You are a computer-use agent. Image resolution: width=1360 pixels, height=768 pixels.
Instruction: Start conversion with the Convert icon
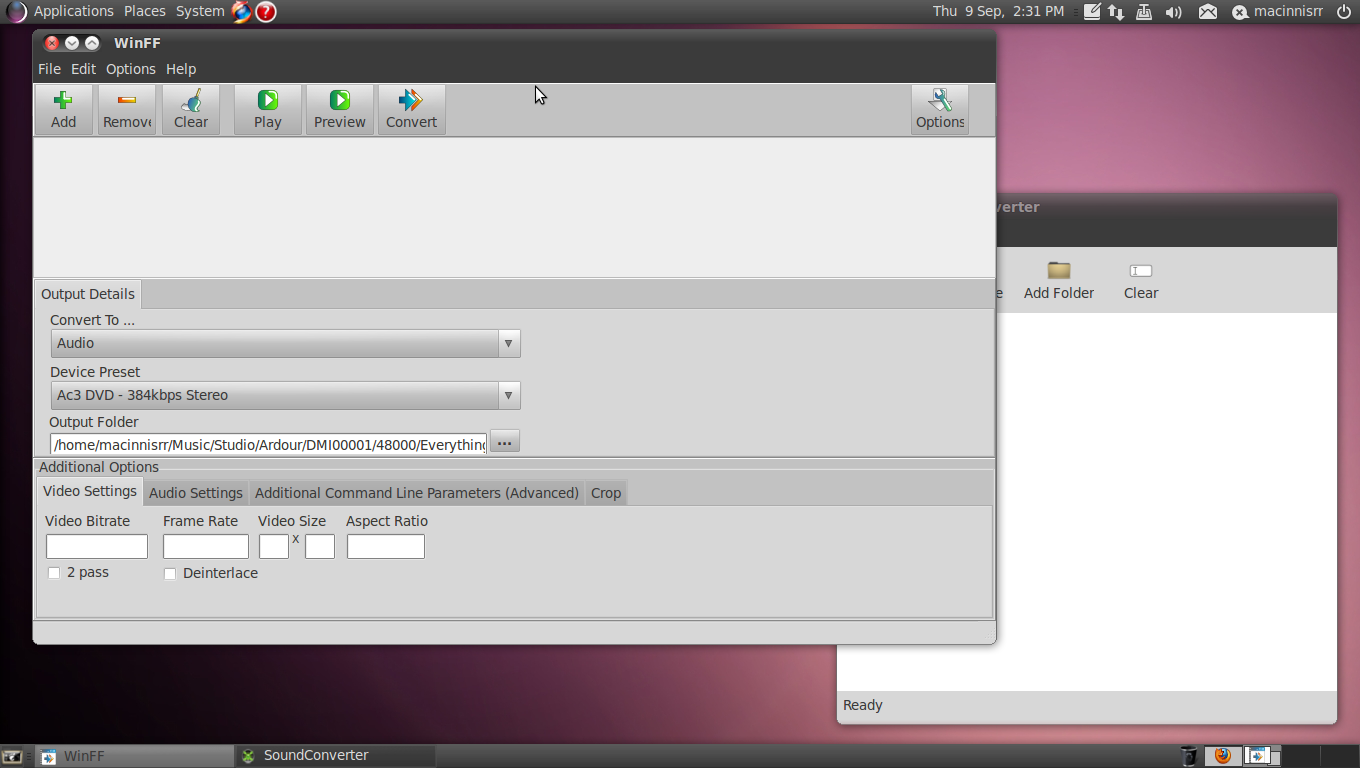[x=411, y=100]
